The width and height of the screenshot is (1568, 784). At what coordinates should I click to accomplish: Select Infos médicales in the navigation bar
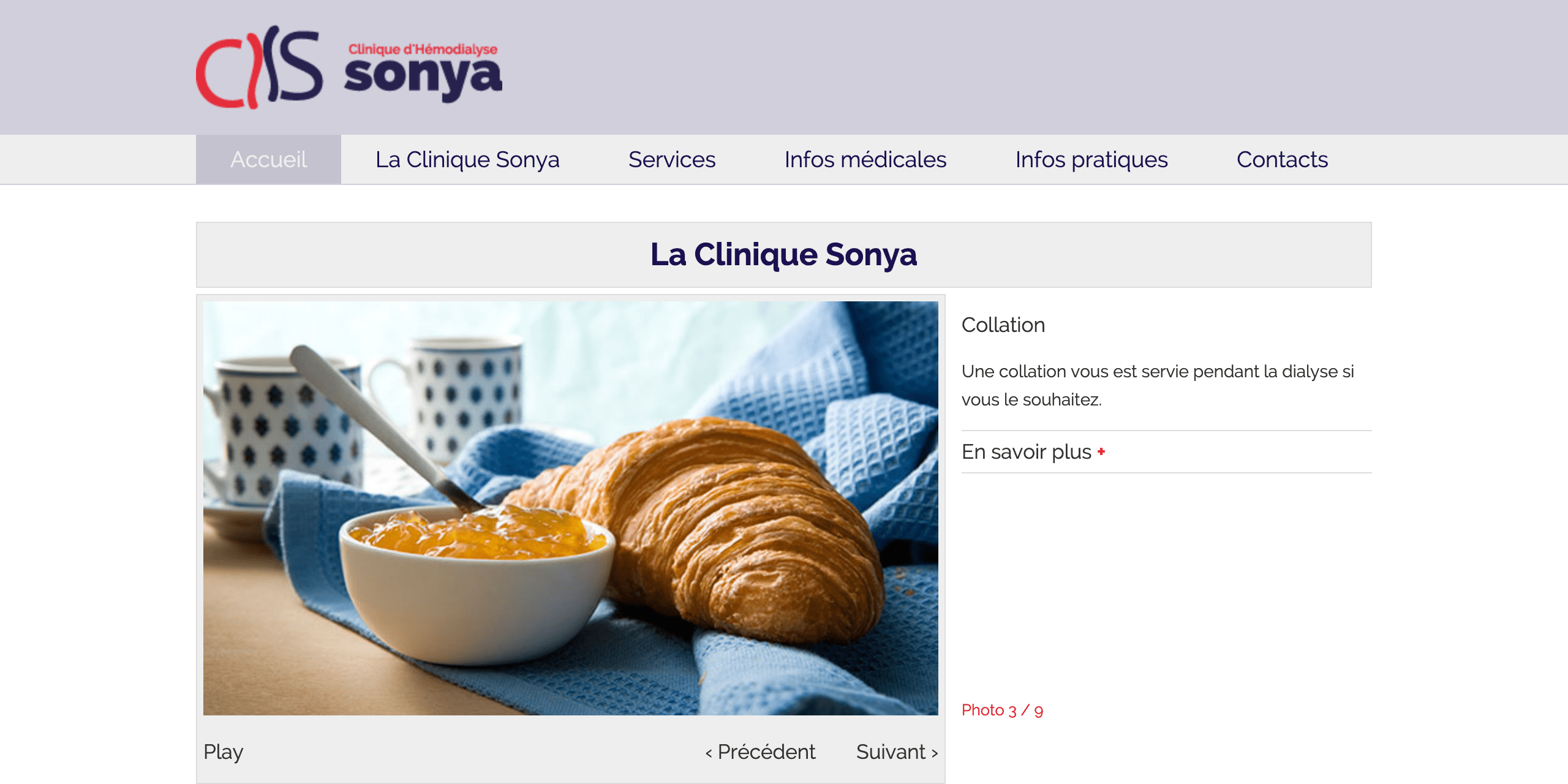click(x=865, y=159)
